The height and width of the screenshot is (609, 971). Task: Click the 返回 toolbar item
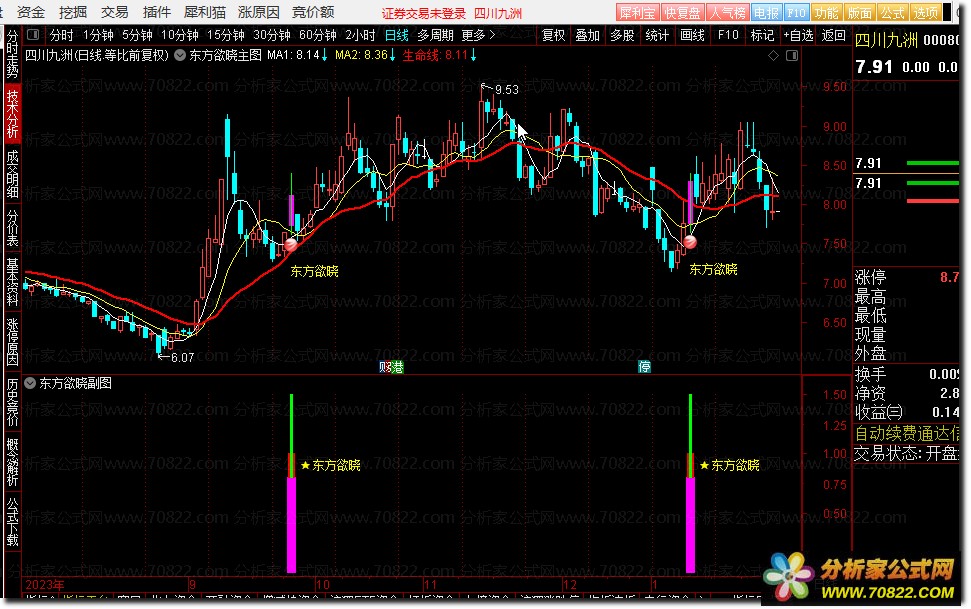coord(834,35)
